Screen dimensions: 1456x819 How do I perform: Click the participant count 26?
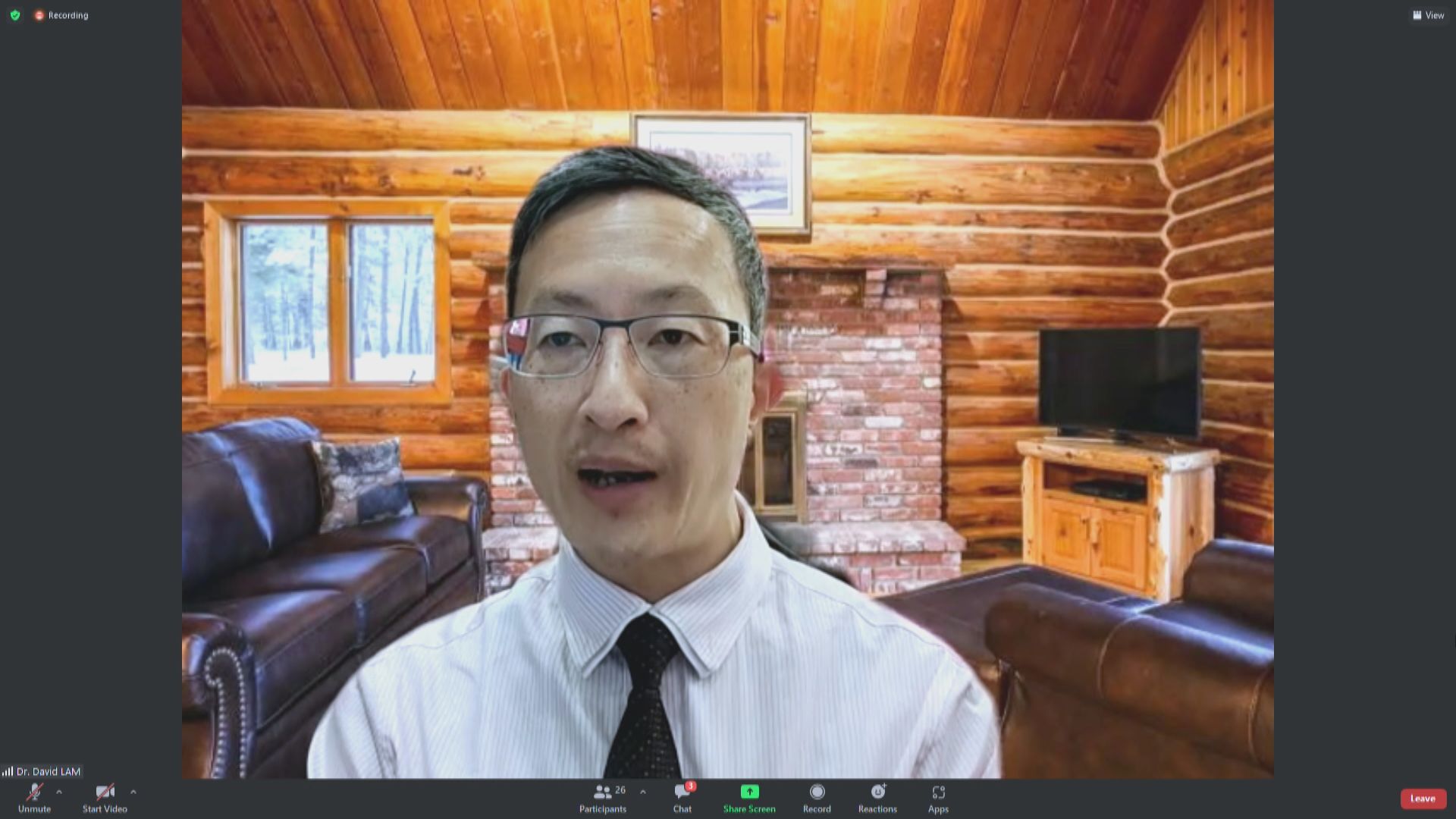point(620,790)
